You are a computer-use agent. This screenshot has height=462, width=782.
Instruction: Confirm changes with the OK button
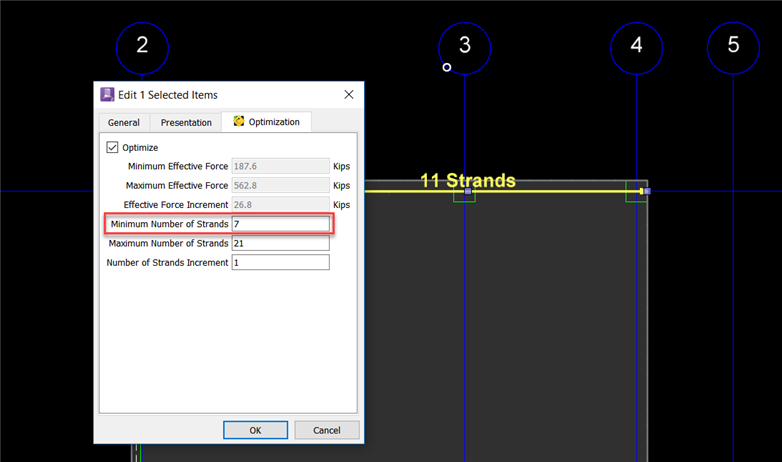pyautogui.click(x=255, y=430)
